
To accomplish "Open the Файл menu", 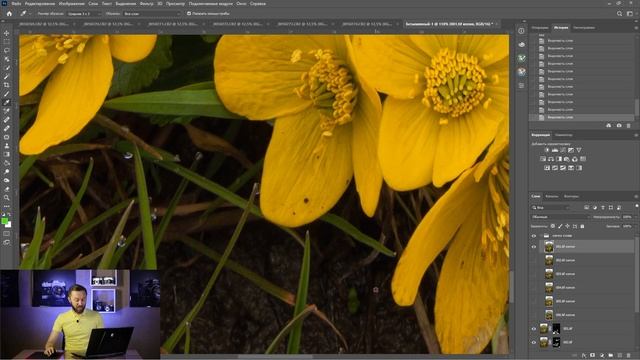I will pyautogui.click(x=16, y=4).
